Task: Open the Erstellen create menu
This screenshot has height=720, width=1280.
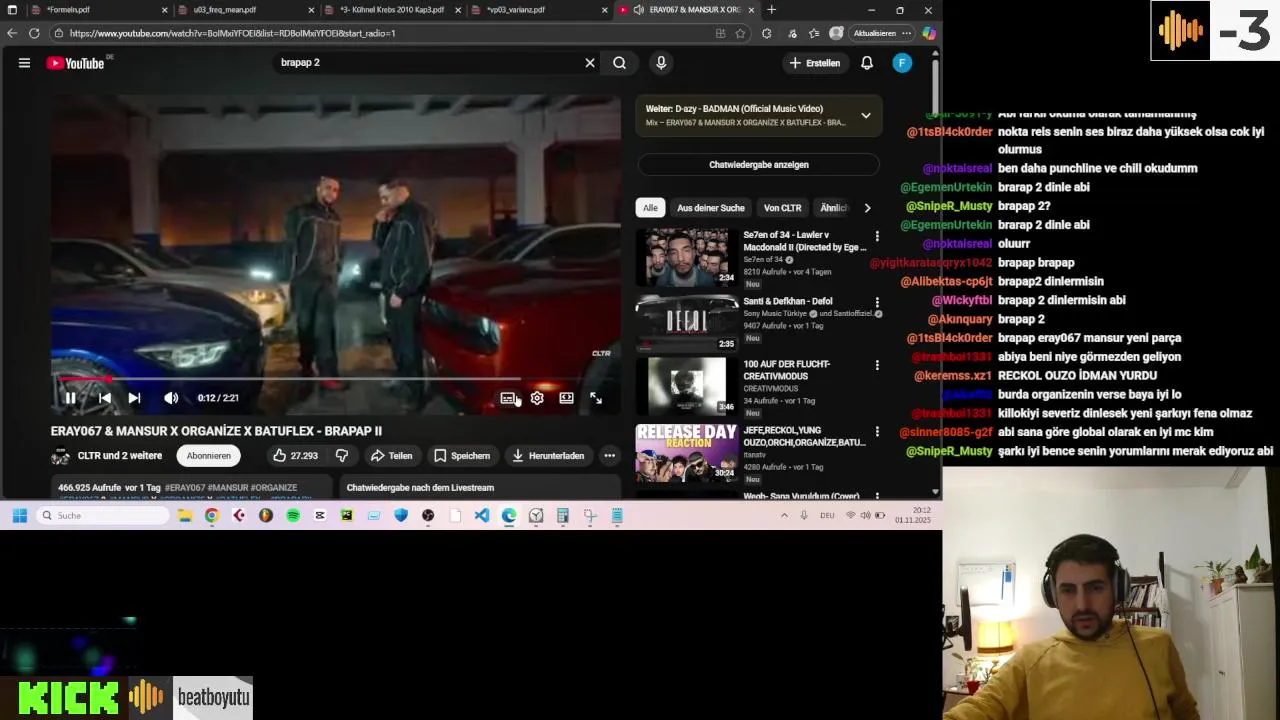Action: [x=815, y=63]
